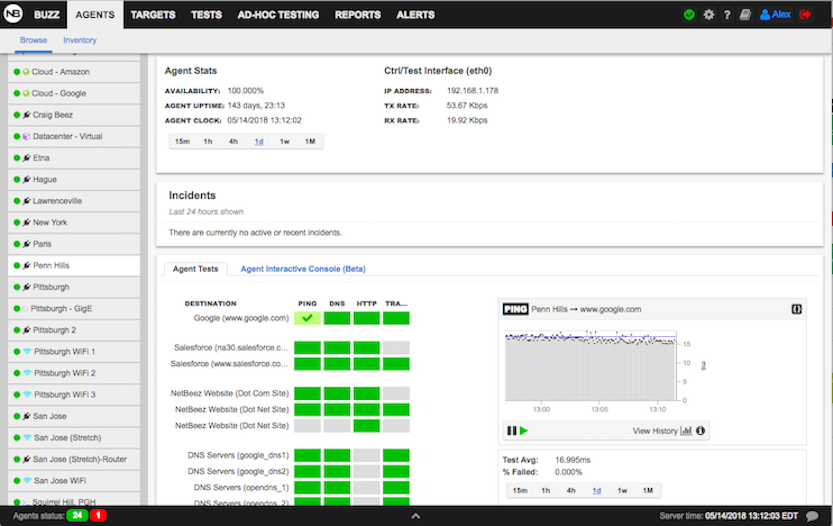
Task: Click the green 24 agents status badge
Action: pyautogui.click(x=78, y=515)
